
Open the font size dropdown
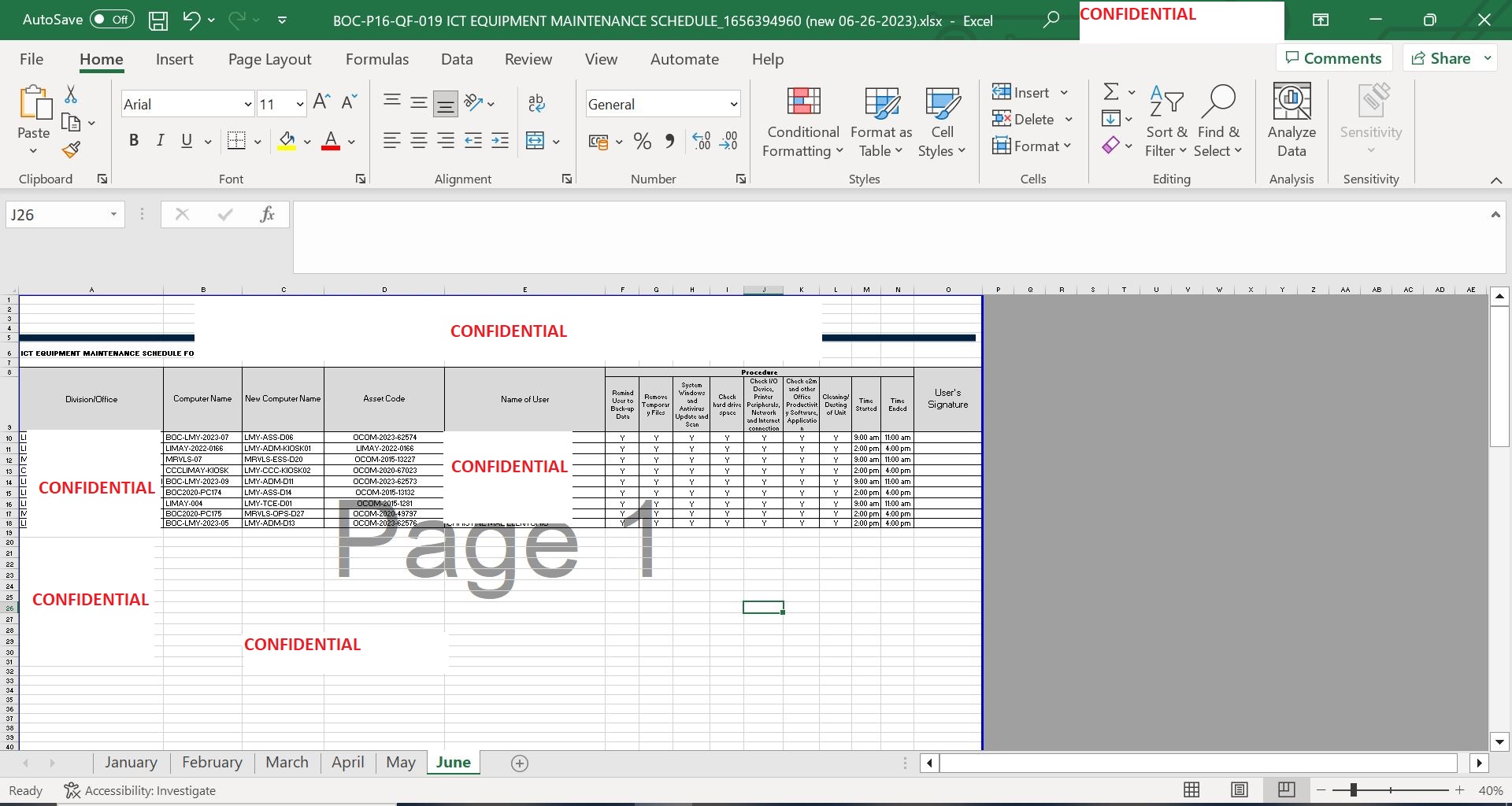[300, 104]
